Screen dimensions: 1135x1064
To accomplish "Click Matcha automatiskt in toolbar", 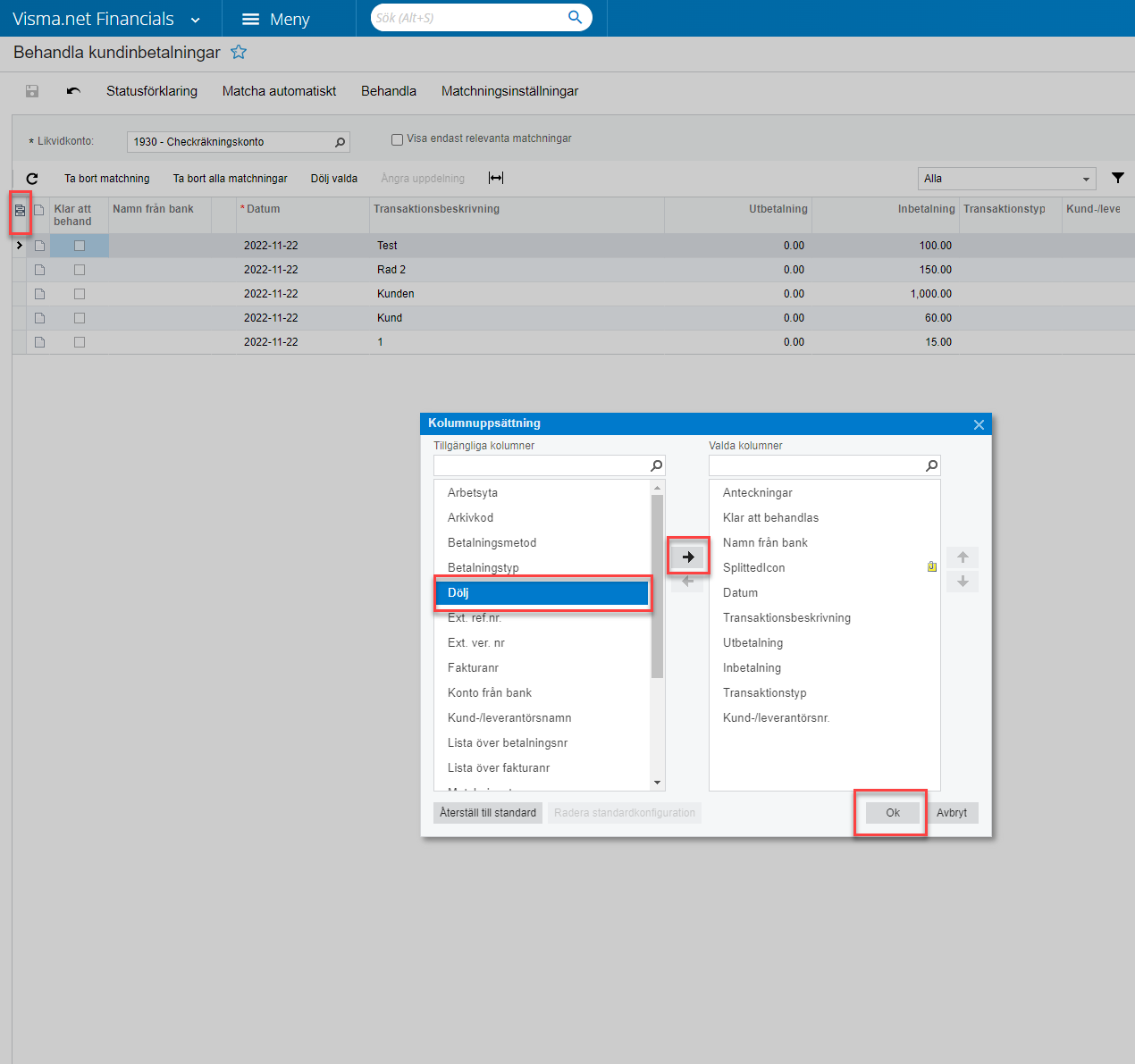I will (x=279, y=91).
